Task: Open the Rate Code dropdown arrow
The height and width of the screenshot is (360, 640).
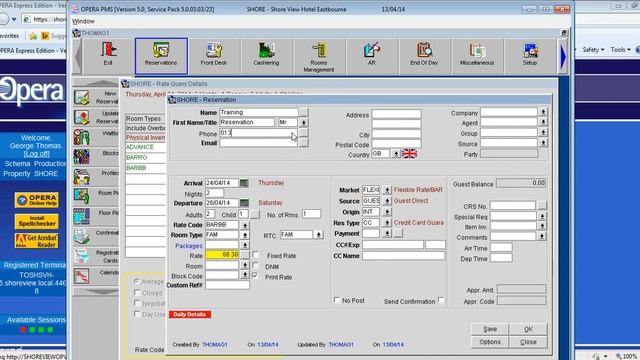Action: [x=244, y=225]
